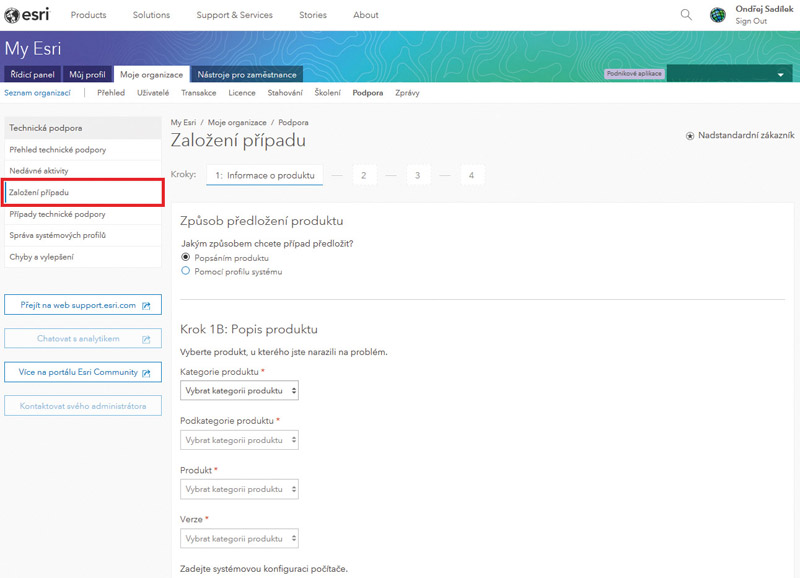Click the Chatovat s analytikem button
Viewport: 800px width, 578px height.
point(83,338)
